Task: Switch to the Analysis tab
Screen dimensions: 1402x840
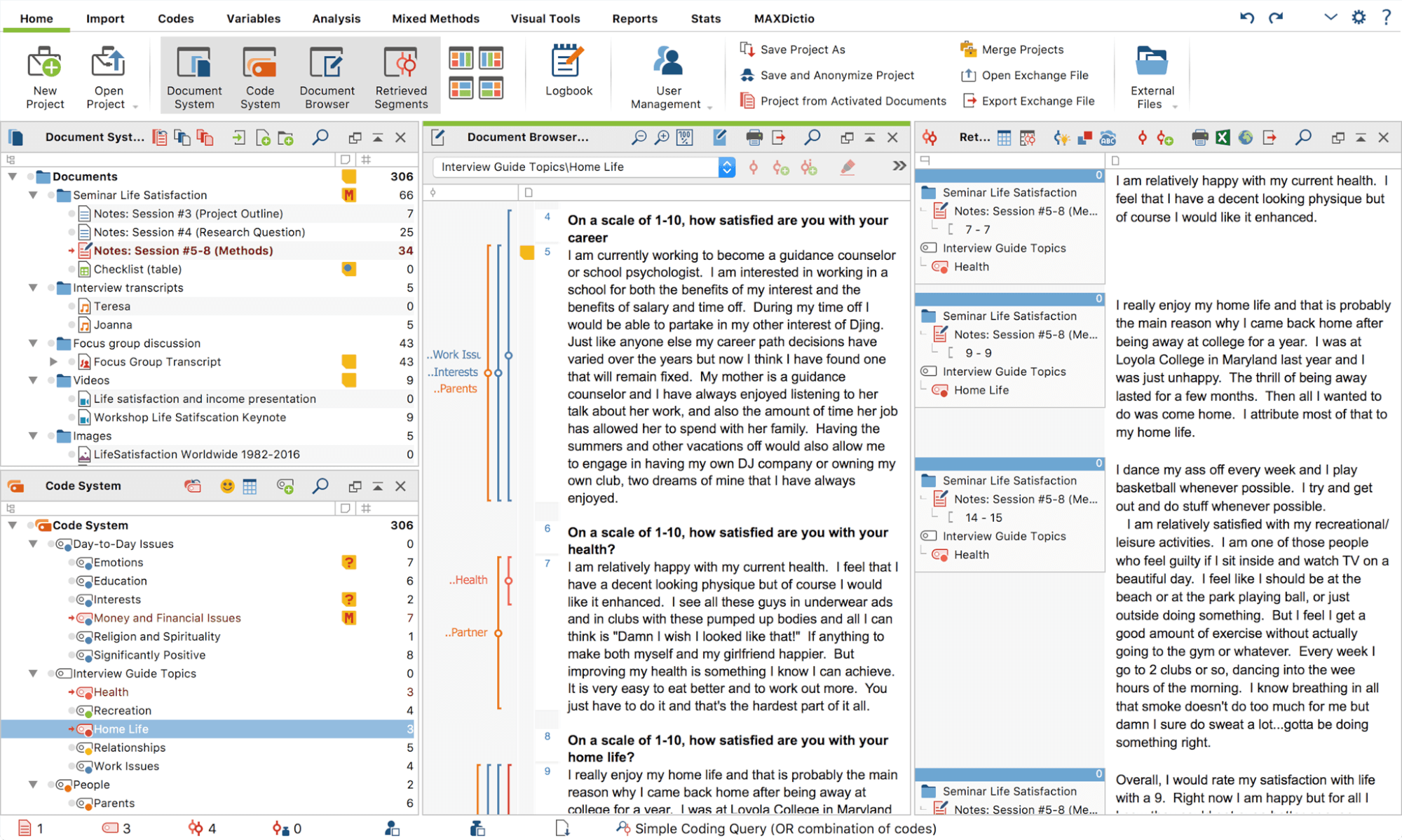Action: [336, 18]
